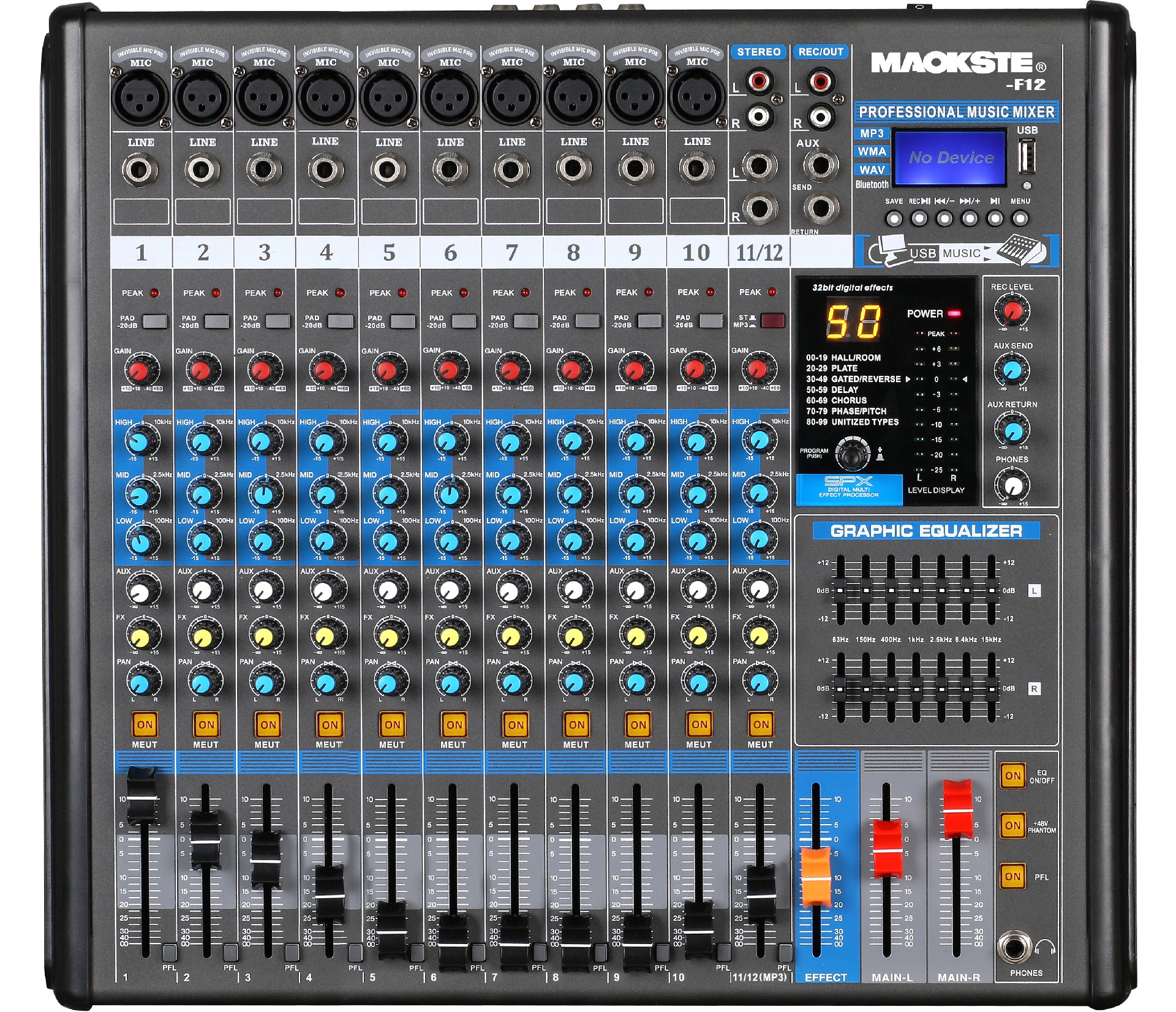Image resolution: width=1176 pixels, height=1012 pixels.
Task: Click channel 11/12 PFL button near fader
Action: [x=785, y=953]
